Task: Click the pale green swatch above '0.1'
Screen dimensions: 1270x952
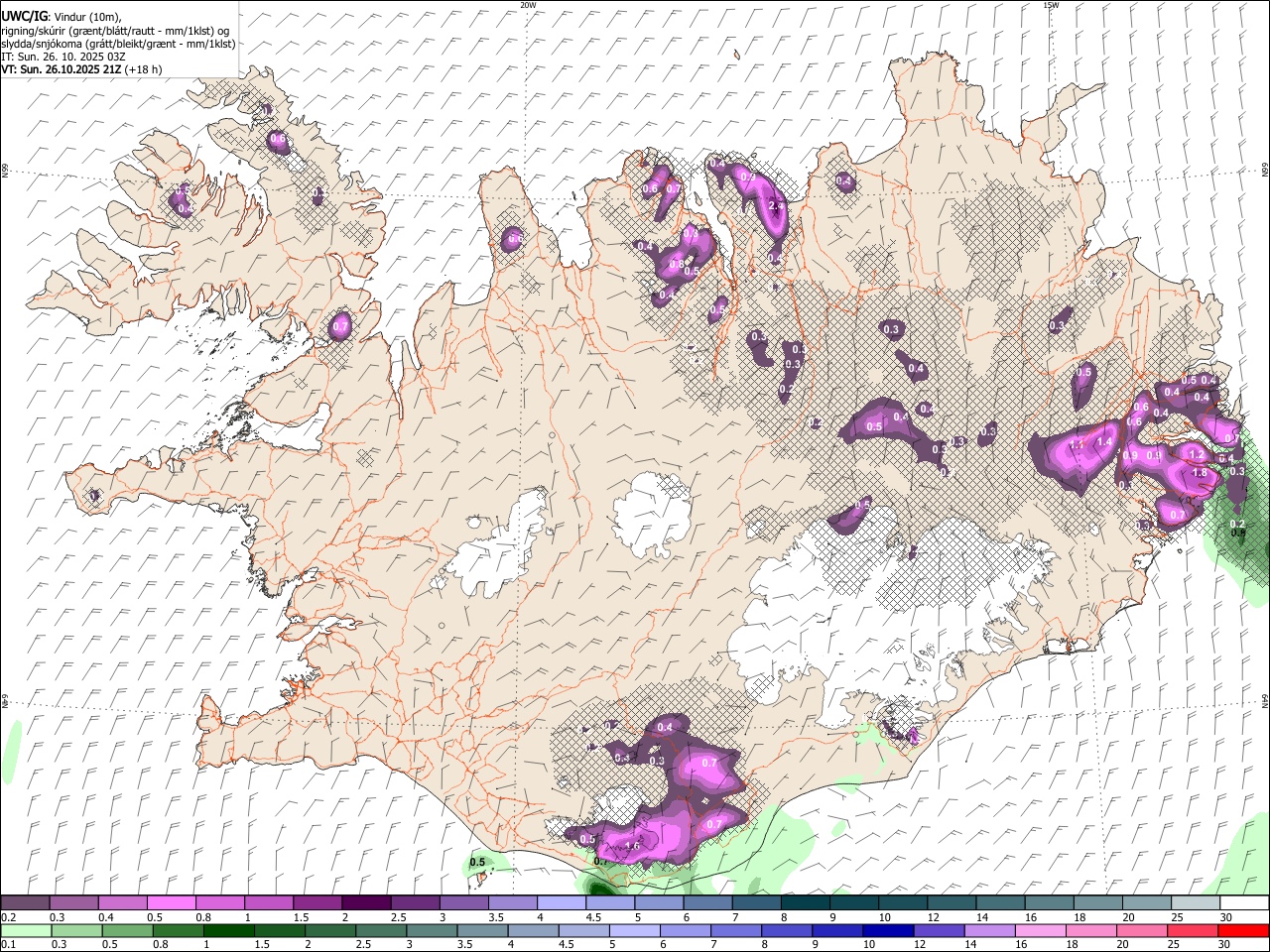Action: pyautogui.click(x=26, y=930)
